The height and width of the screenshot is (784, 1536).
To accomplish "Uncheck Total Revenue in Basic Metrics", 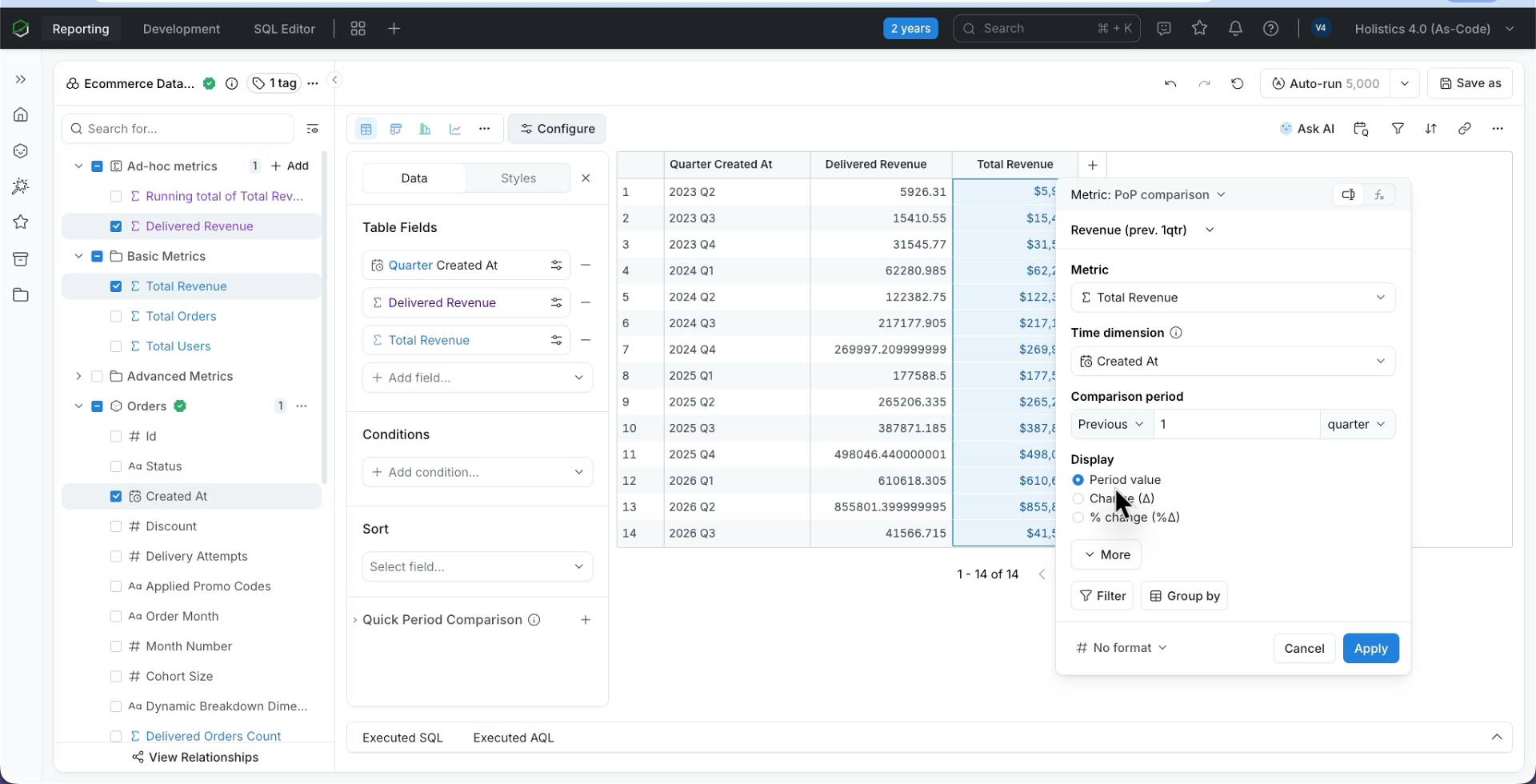I will tap(116, 286).
